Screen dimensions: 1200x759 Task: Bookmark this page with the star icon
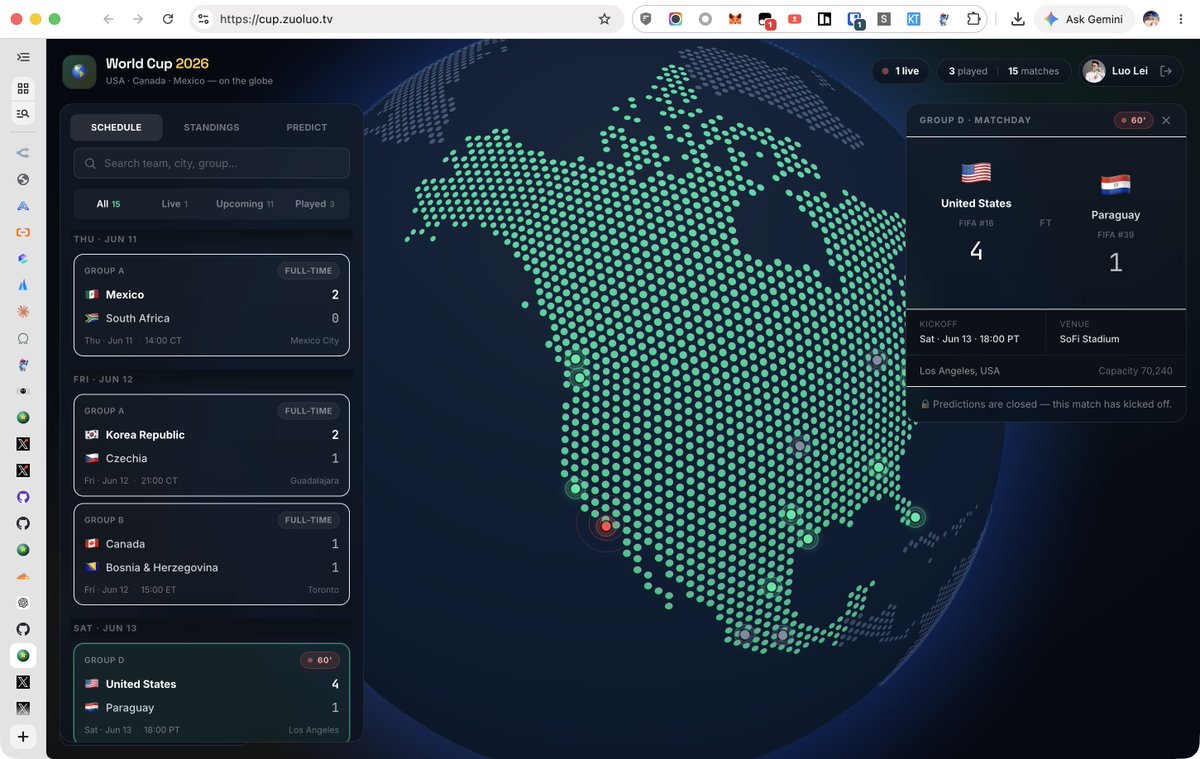(604, 19)
